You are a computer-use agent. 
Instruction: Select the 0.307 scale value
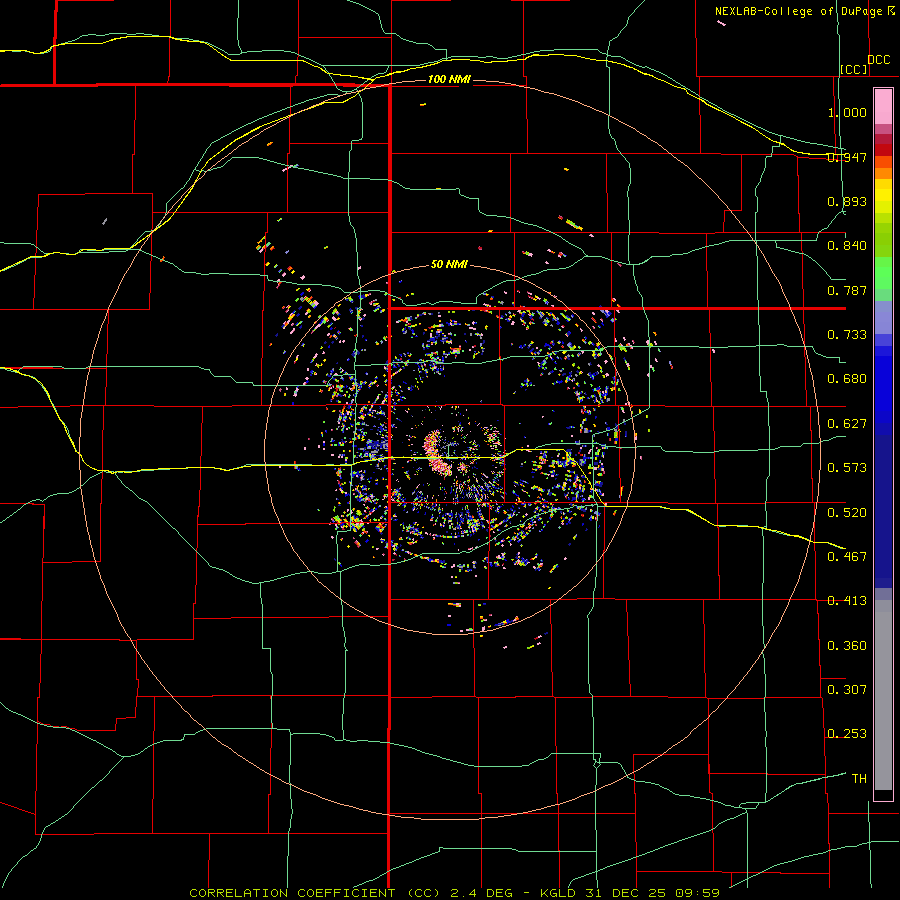coord(847,689)
